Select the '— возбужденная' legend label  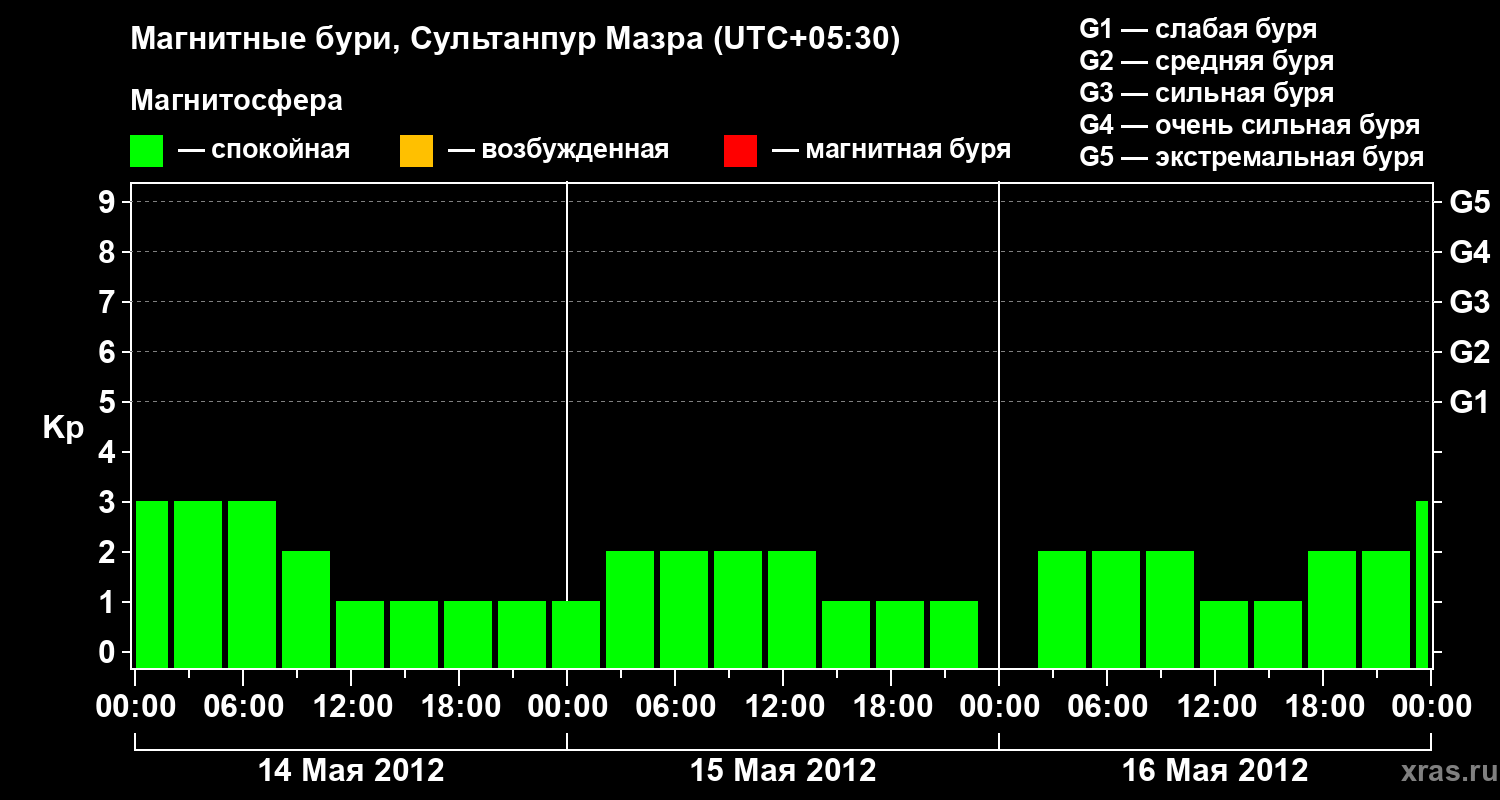tap(559, 151)
